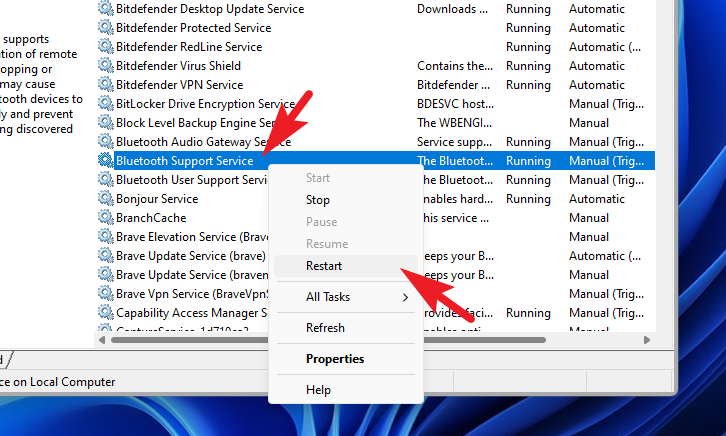
Task: Select Bitdefender Protected Service row
Action: point(194,28)
